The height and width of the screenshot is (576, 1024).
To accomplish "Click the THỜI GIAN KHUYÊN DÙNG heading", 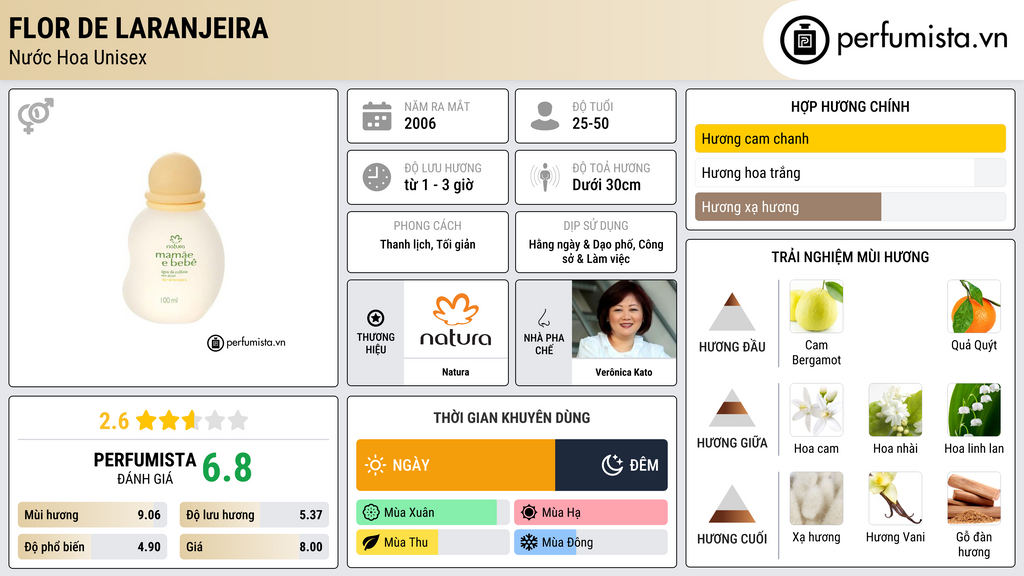I will click(512, 418).
